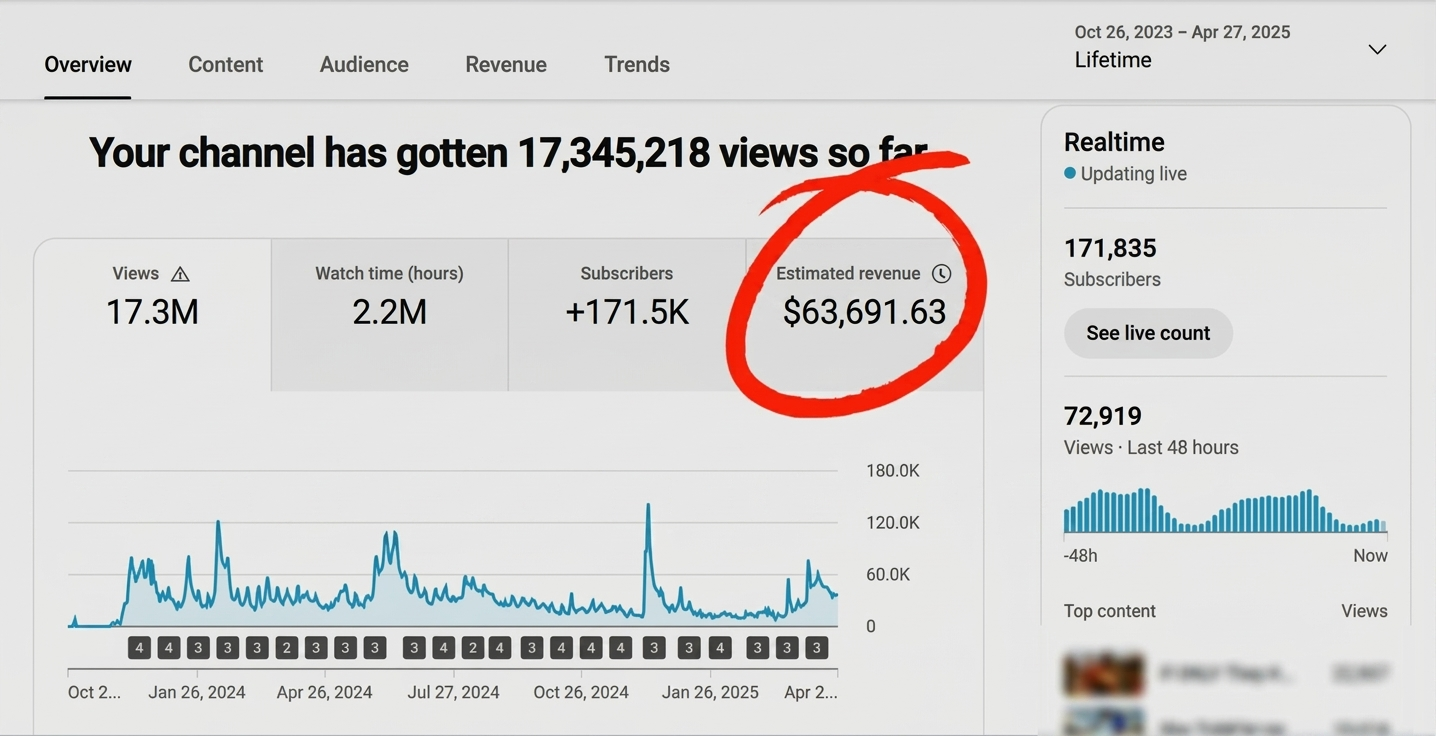Click the -48h label under realtime chart
This screenshot has width=1436, height=736.
coord(1081,556)
